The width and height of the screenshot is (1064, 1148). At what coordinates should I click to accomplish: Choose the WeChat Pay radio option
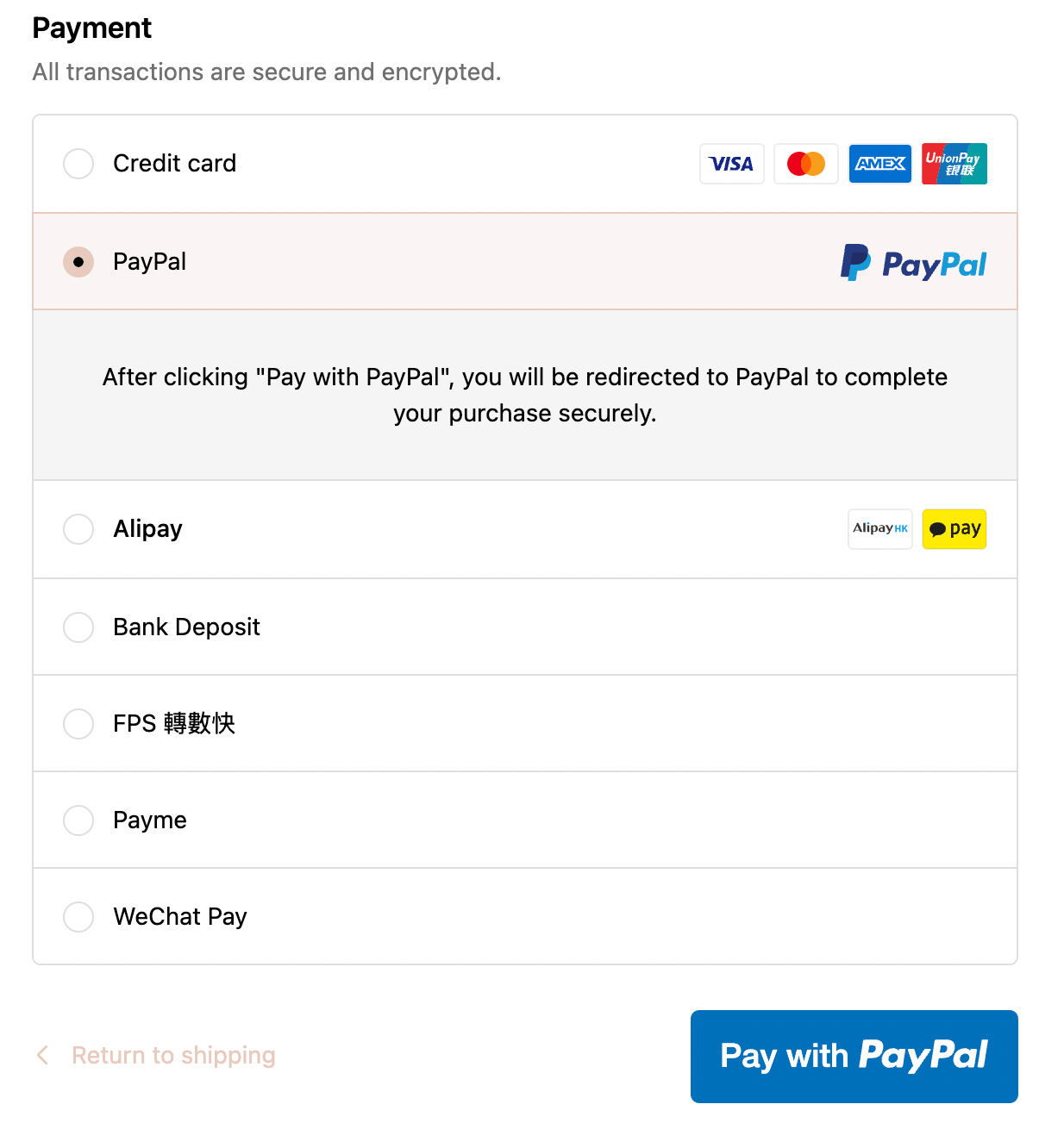click(78, 917)
